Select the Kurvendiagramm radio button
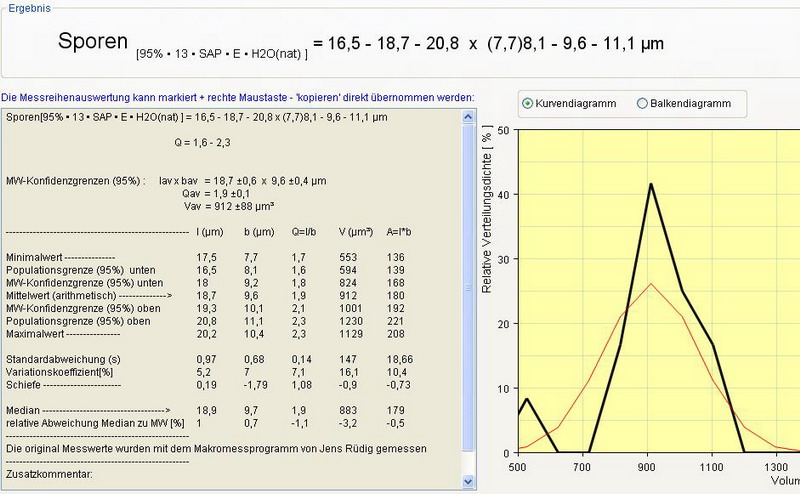 pyautogui.click(x=528, y=103)
